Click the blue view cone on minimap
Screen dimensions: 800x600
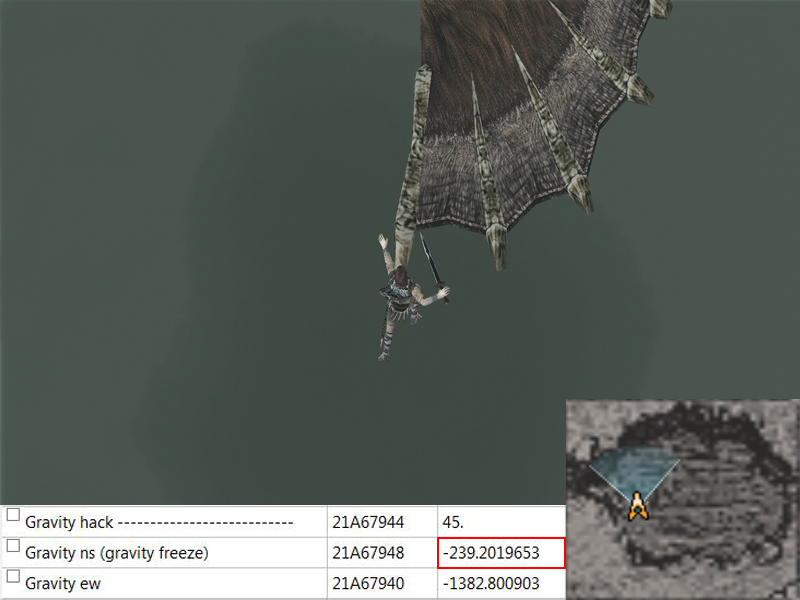(634, 473)
